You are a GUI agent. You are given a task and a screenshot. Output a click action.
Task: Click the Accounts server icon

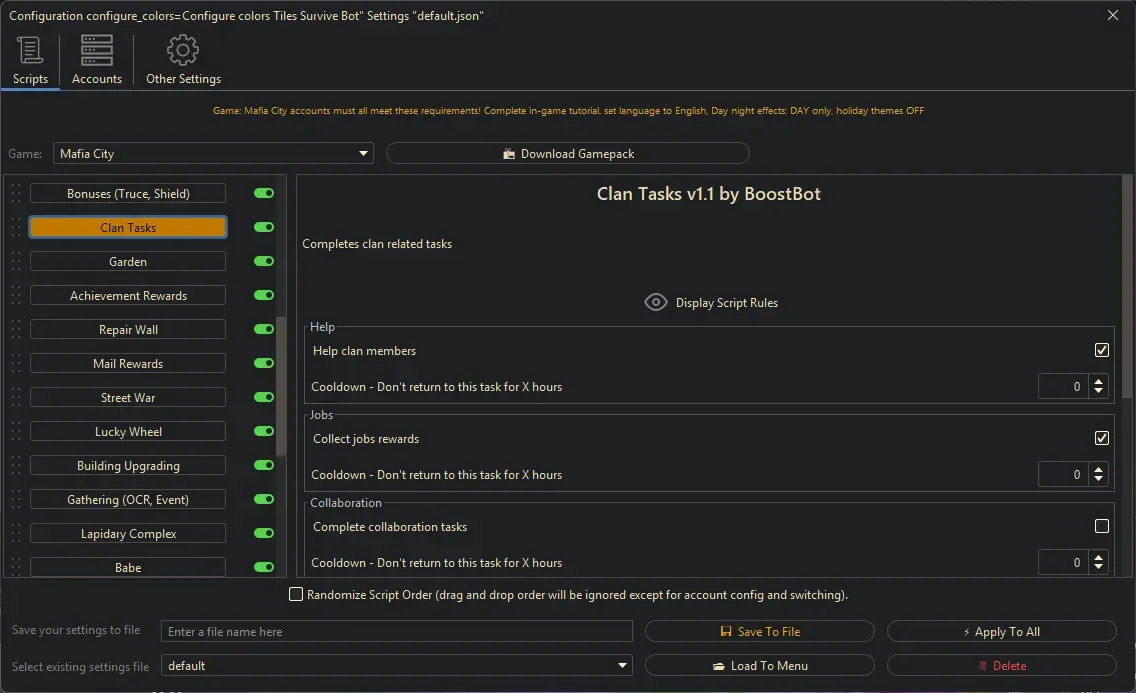tap(96, 49)
